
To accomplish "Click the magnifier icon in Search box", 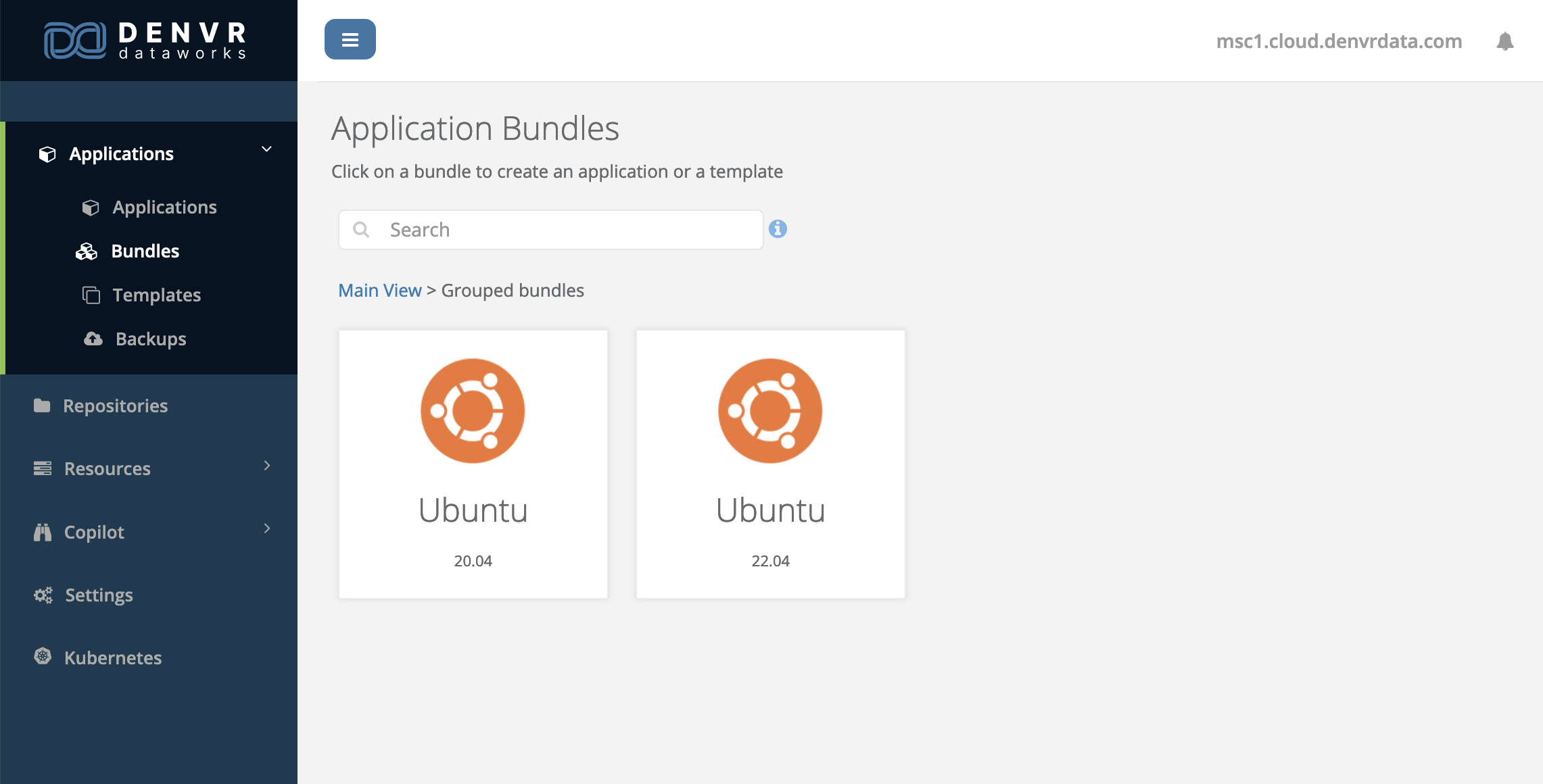I will [361, 230].
